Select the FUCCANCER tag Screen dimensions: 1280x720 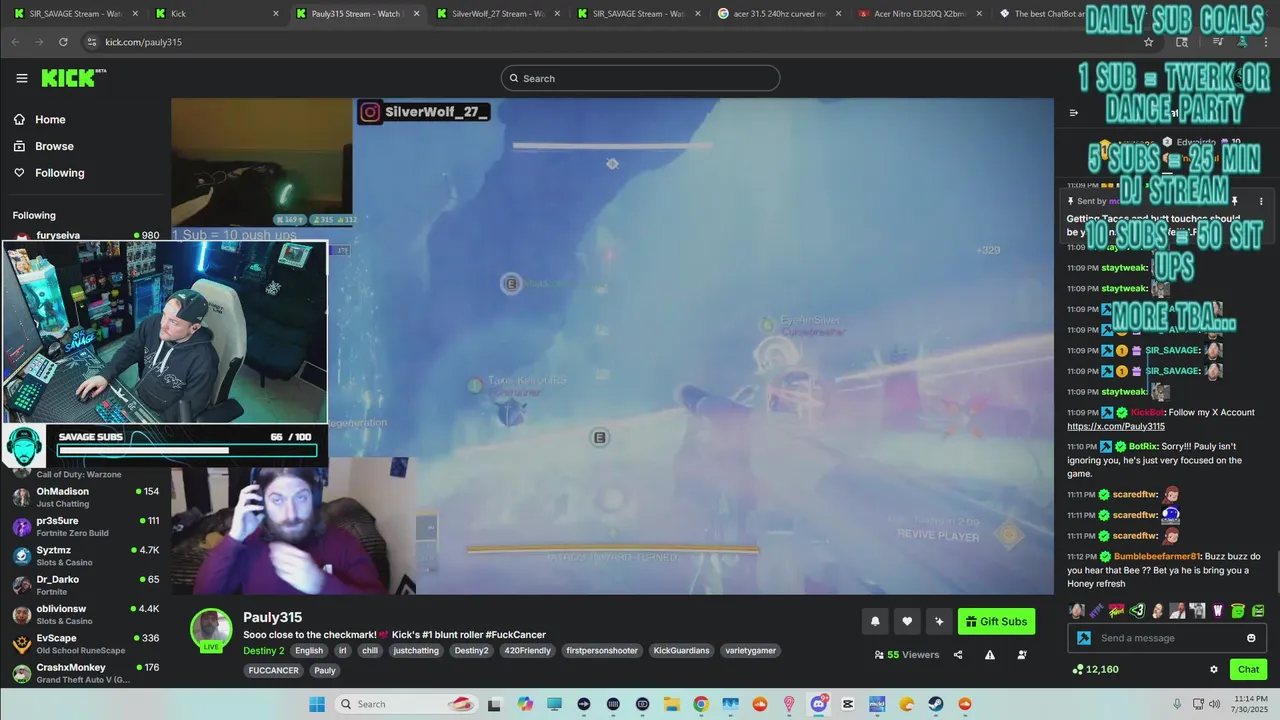(273, 670)
